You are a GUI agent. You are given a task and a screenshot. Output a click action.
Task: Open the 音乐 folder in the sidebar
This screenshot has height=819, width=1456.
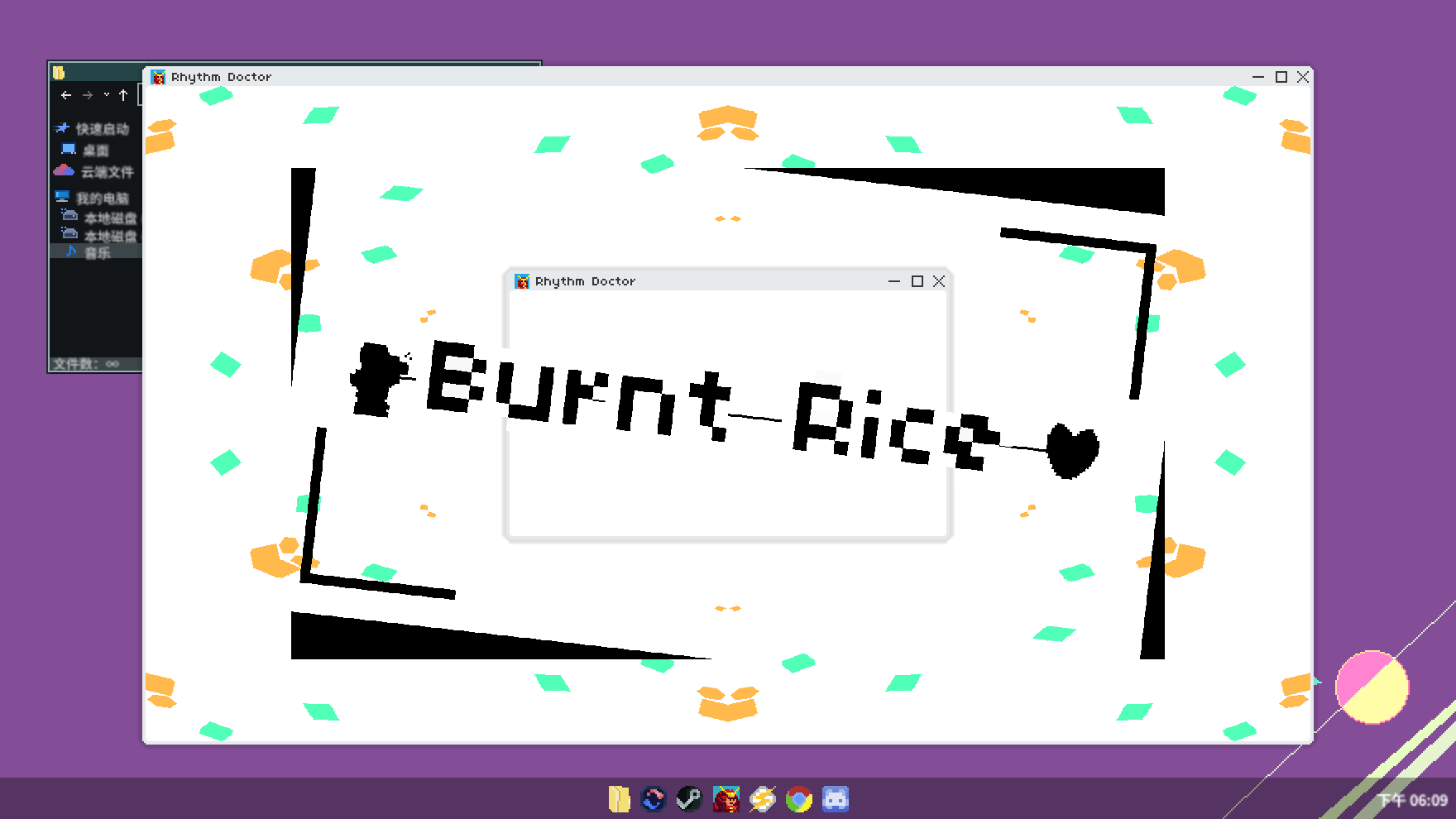click(97, 253)
